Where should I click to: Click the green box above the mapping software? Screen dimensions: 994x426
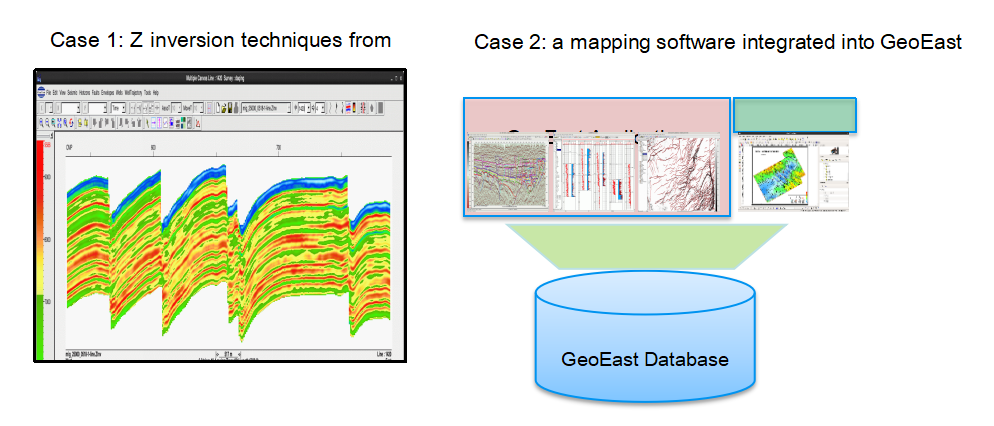tap(795, 115)
